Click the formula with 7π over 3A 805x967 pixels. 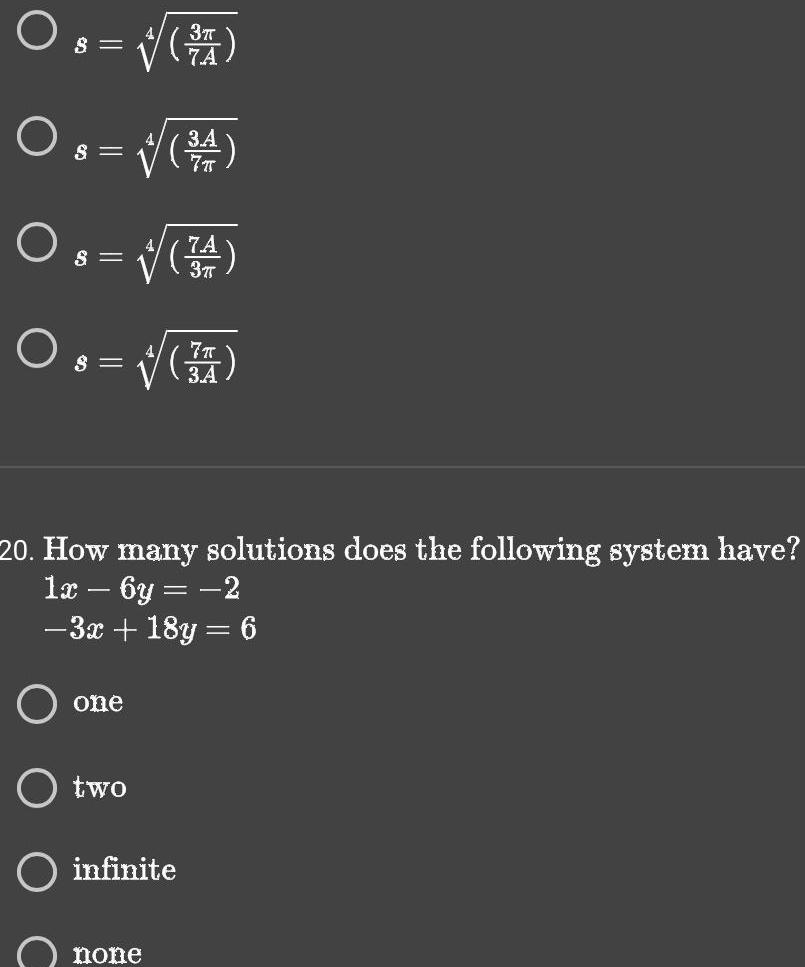click(x=150, y=363)
